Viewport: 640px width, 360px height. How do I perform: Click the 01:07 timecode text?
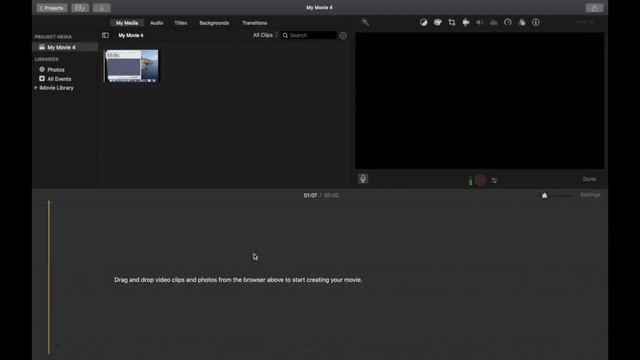click(310, 196)
